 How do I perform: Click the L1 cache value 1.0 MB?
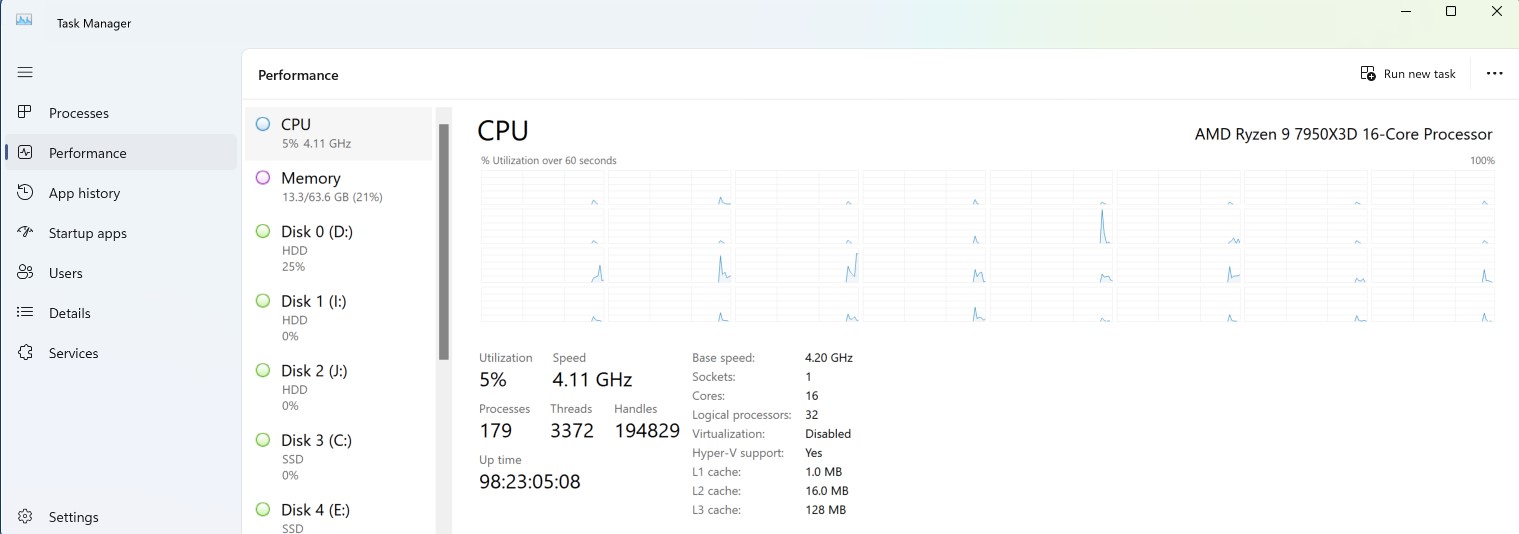(823, 472)
